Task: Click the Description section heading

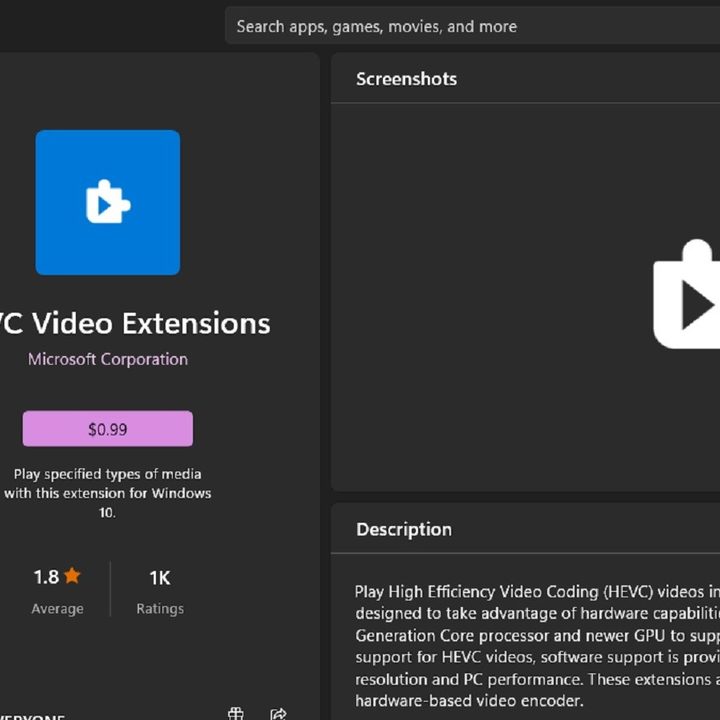Action: 404,529
